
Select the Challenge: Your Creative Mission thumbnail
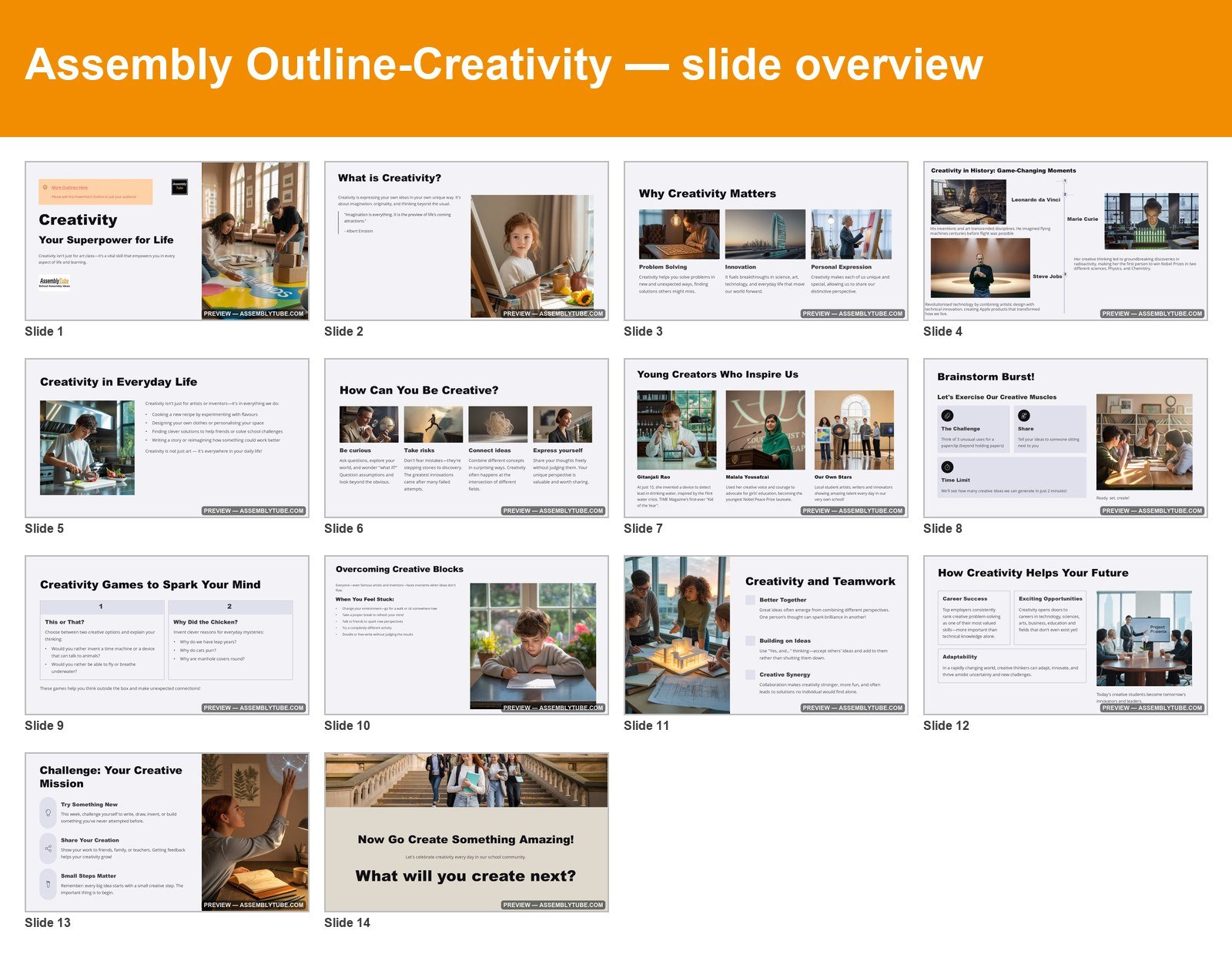[x=167, y=832]
